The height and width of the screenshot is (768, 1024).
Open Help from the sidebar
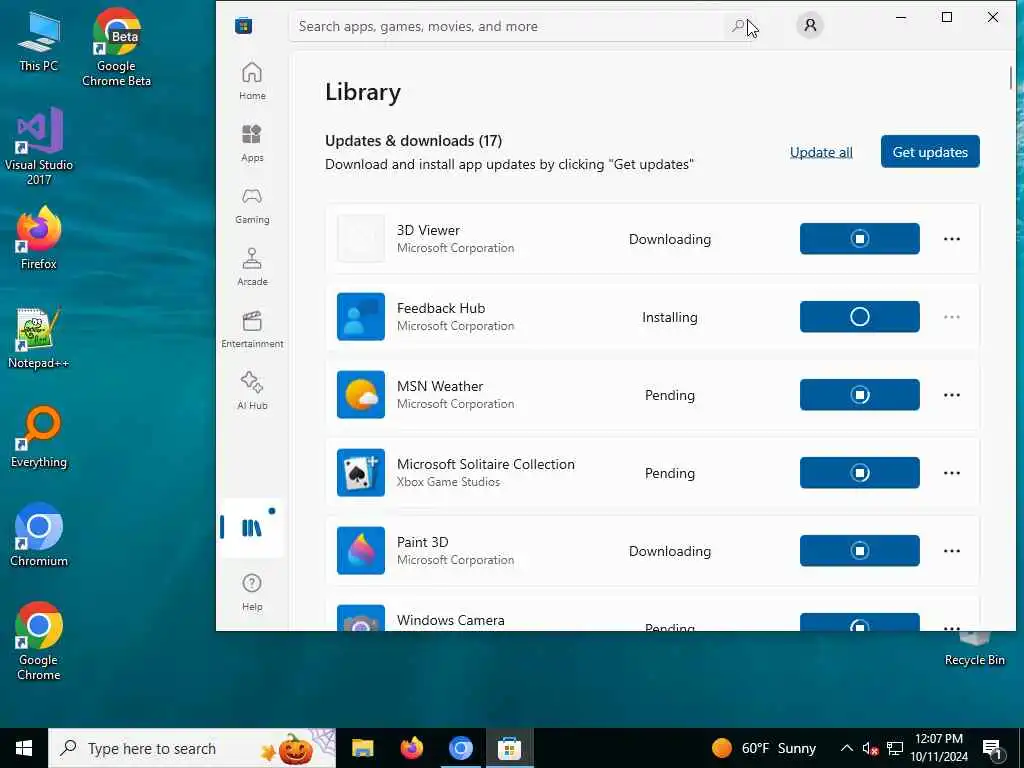click(252, 593)
